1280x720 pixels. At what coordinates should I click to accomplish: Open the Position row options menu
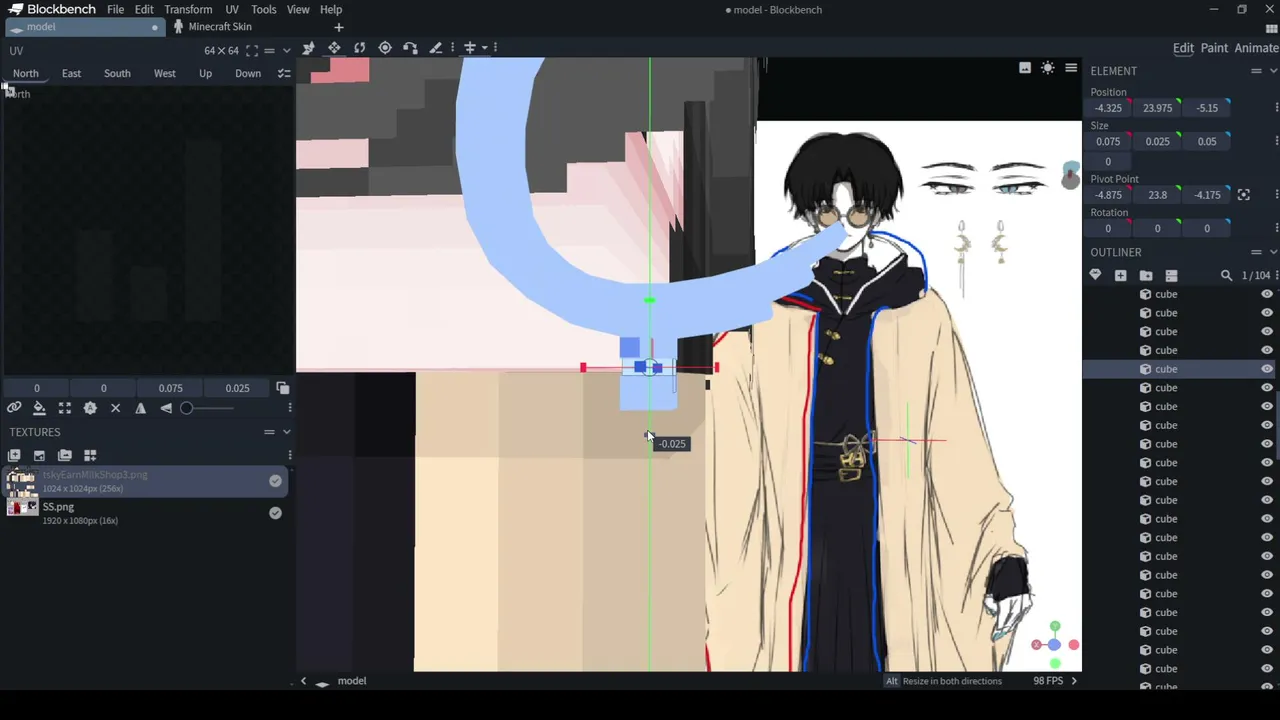[1276, 108]
